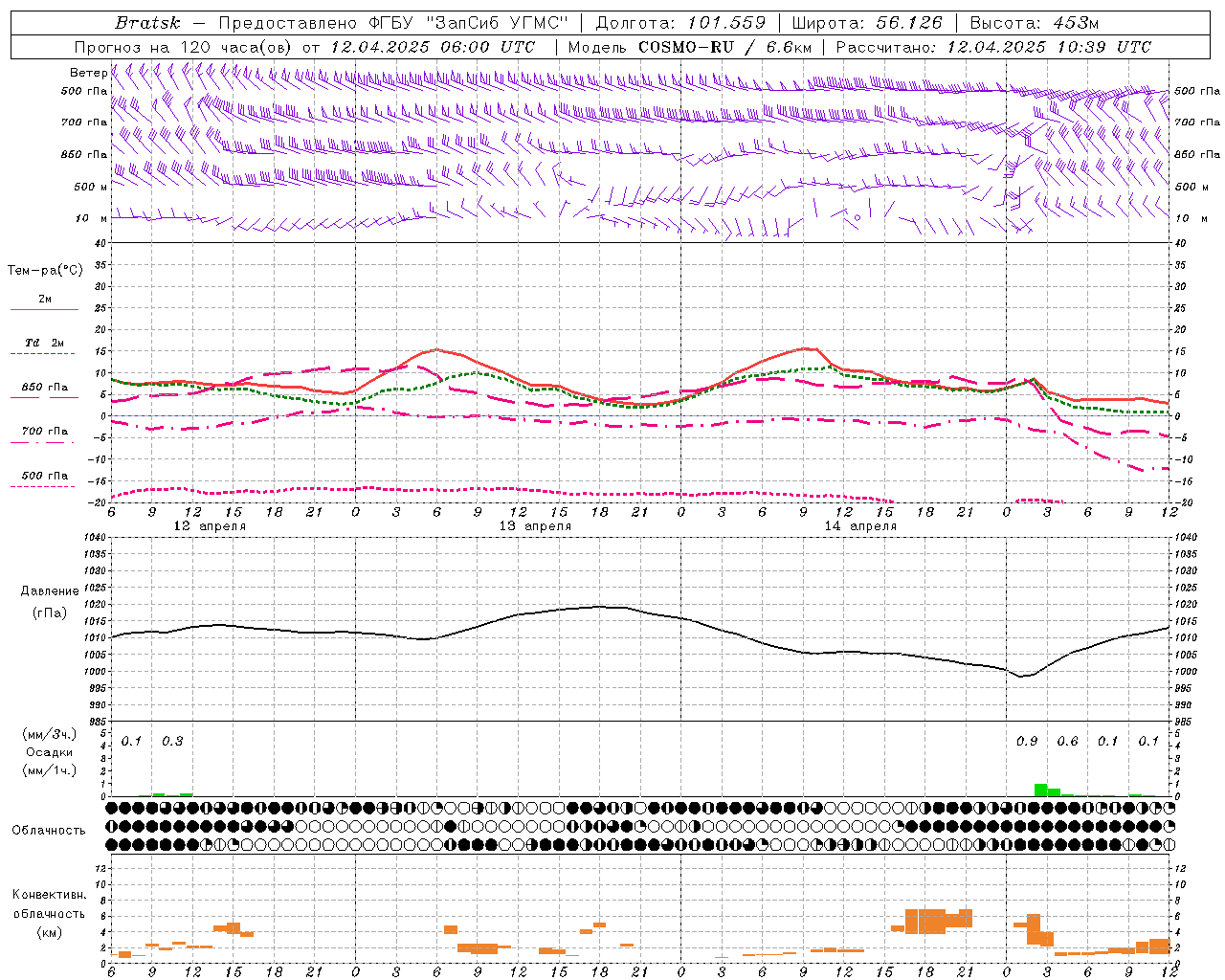Select the Осадки chart label
Image resolution: width=1225 pixels, height=980 pixels.
[x=50, y=752]
